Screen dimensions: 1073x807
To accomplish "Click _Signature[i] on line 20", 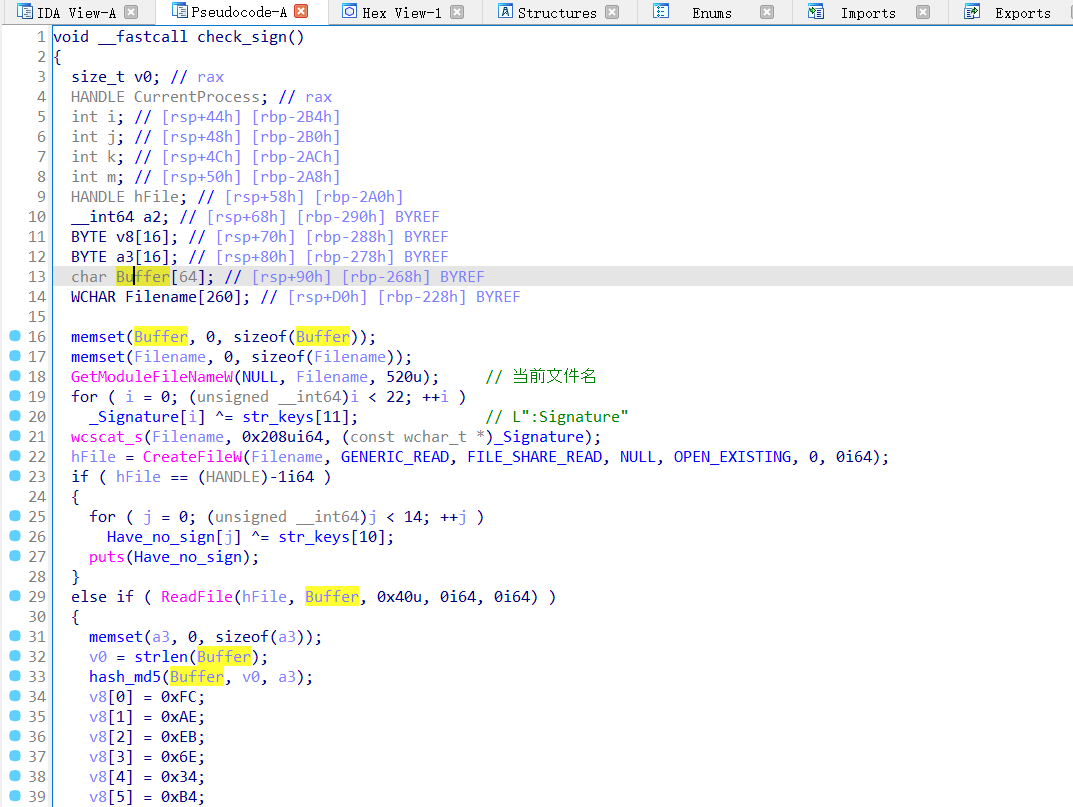I will [x=147, y=417].
